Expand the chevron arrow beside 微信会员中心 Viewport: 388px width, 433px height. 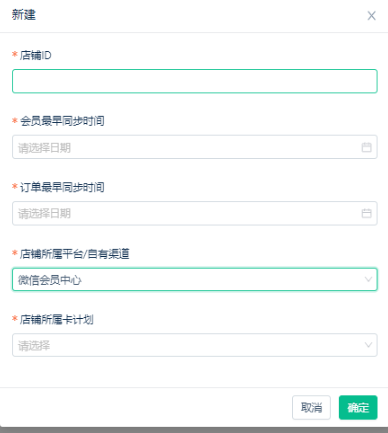[x=368, y=279]
